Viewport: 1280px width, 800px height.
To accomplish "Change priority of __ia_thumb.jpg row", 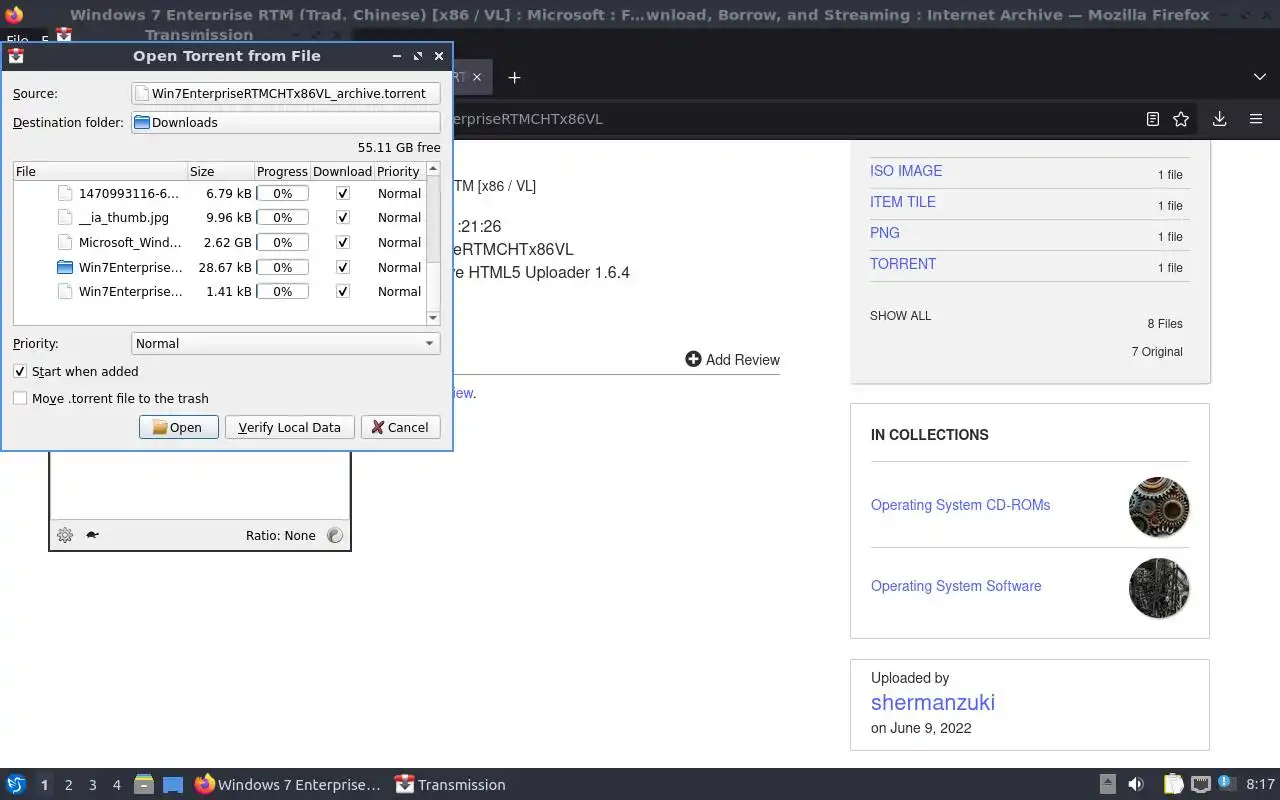I will [x=399, y=217].
